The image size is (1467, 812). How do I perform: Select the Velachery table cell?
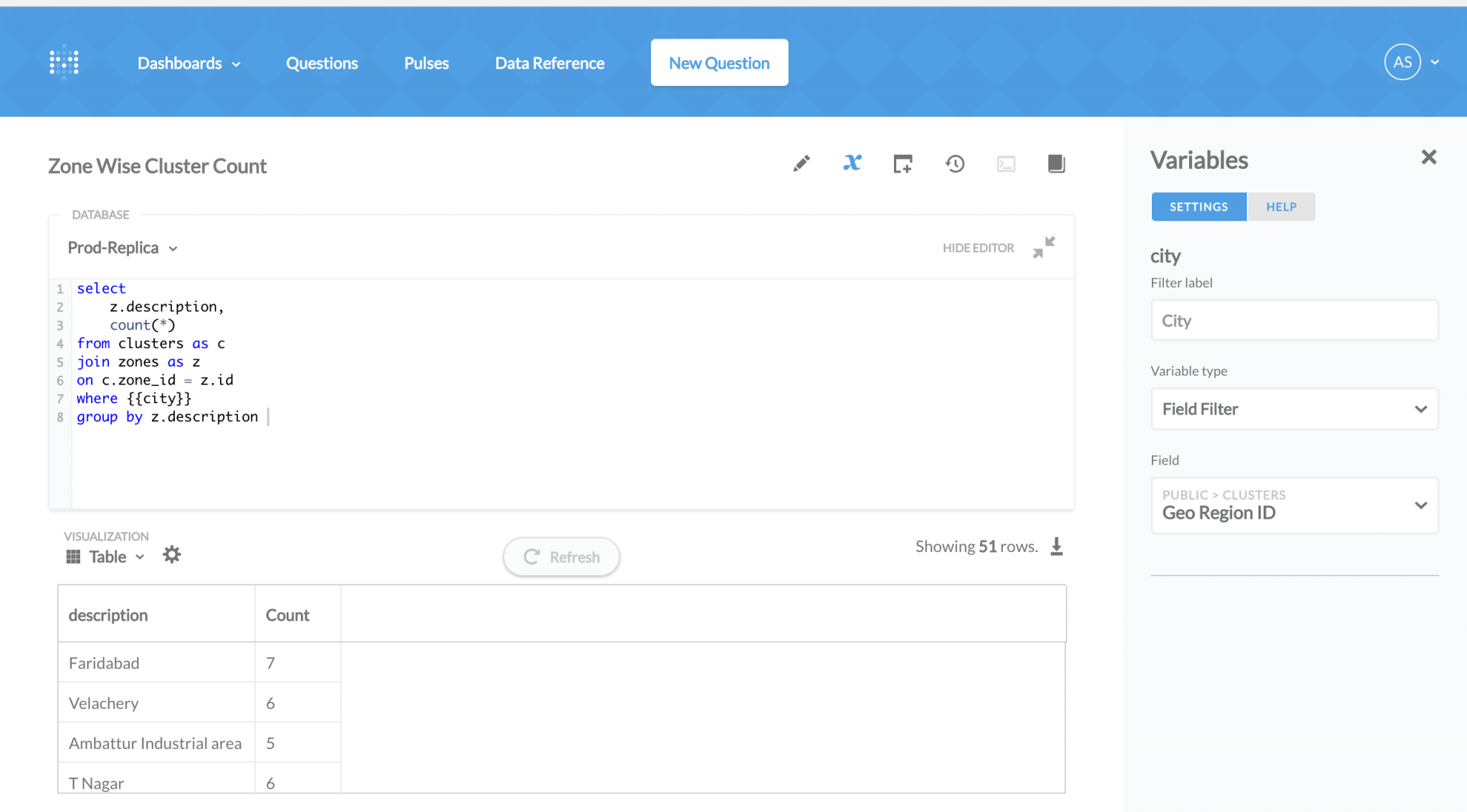[x=156, y=703]
